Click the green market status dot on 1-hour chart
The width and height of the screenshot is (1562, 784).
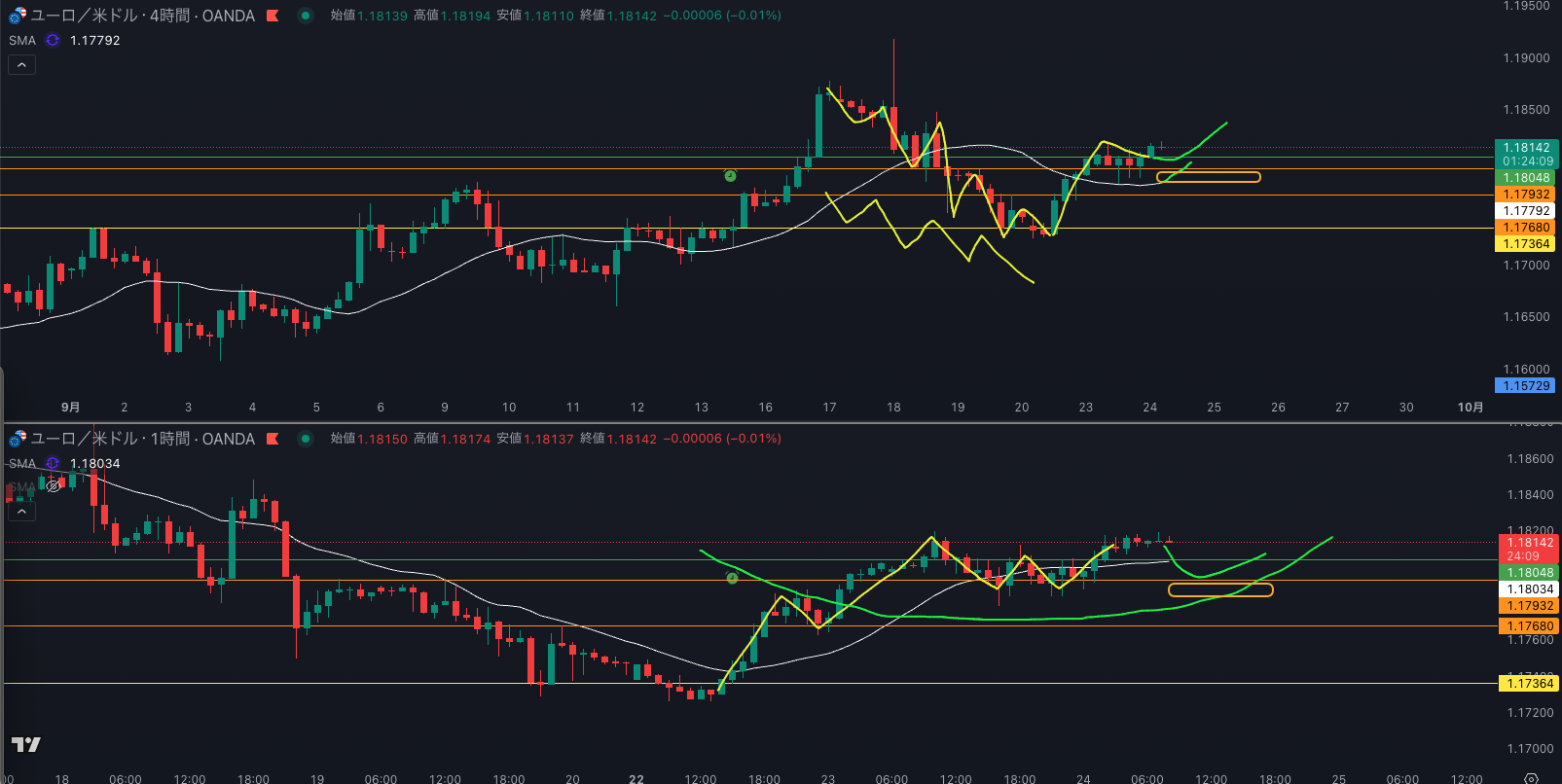(x=306, y=439)
